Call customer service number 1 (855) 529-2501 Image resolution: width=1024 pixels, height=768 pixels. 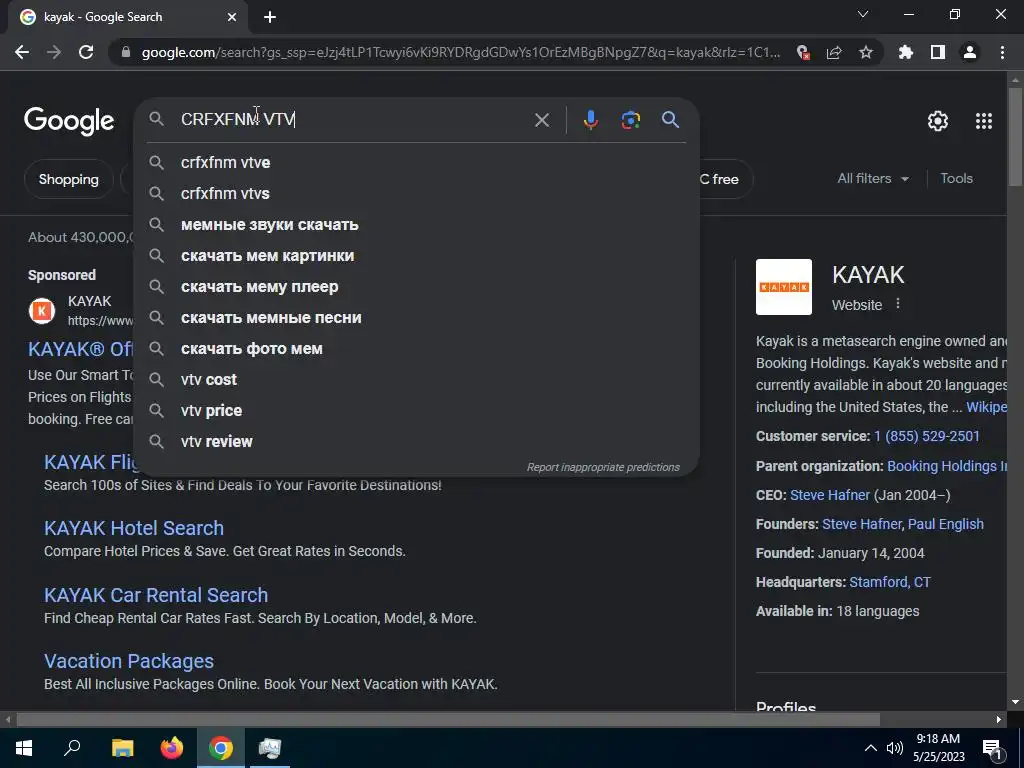(927, 436)
